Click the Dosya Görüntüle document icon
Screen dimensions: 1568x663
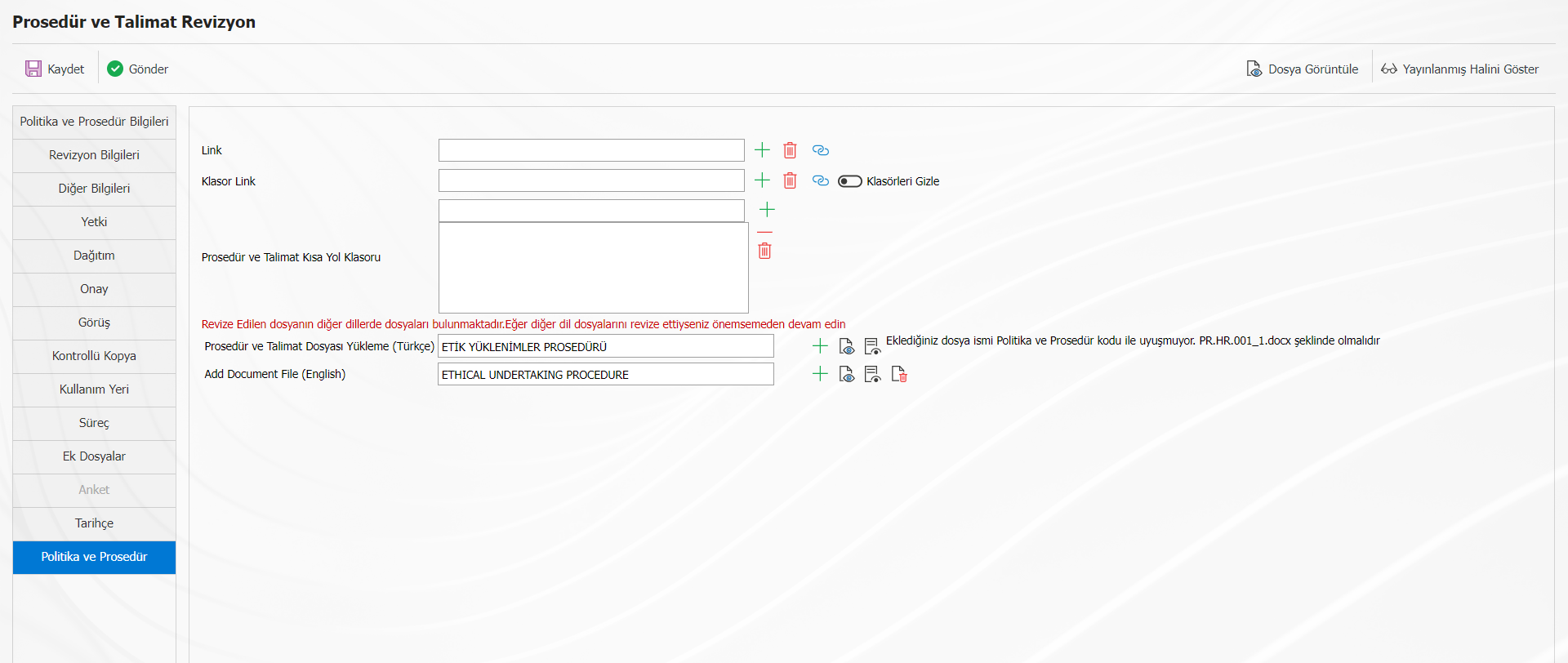point(1254,69)
